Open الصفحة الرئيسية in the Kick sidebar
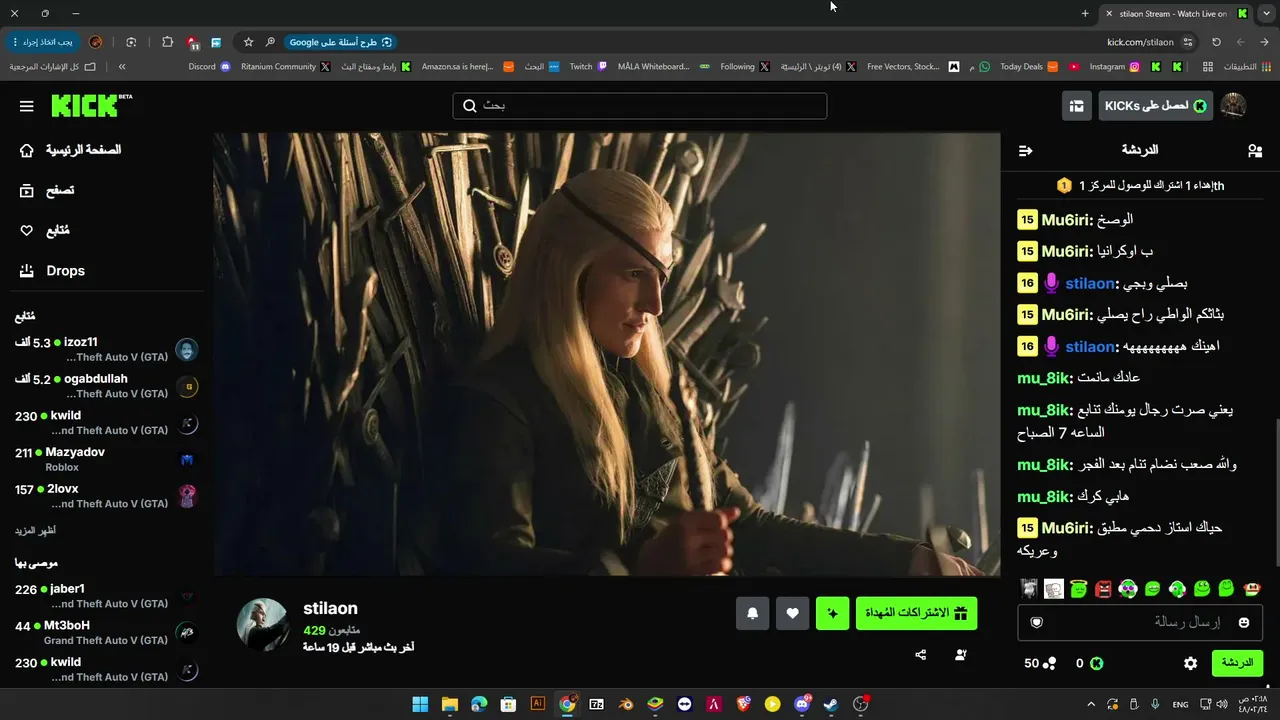This screenshot has width=1280, height=720. click(70, 150)
